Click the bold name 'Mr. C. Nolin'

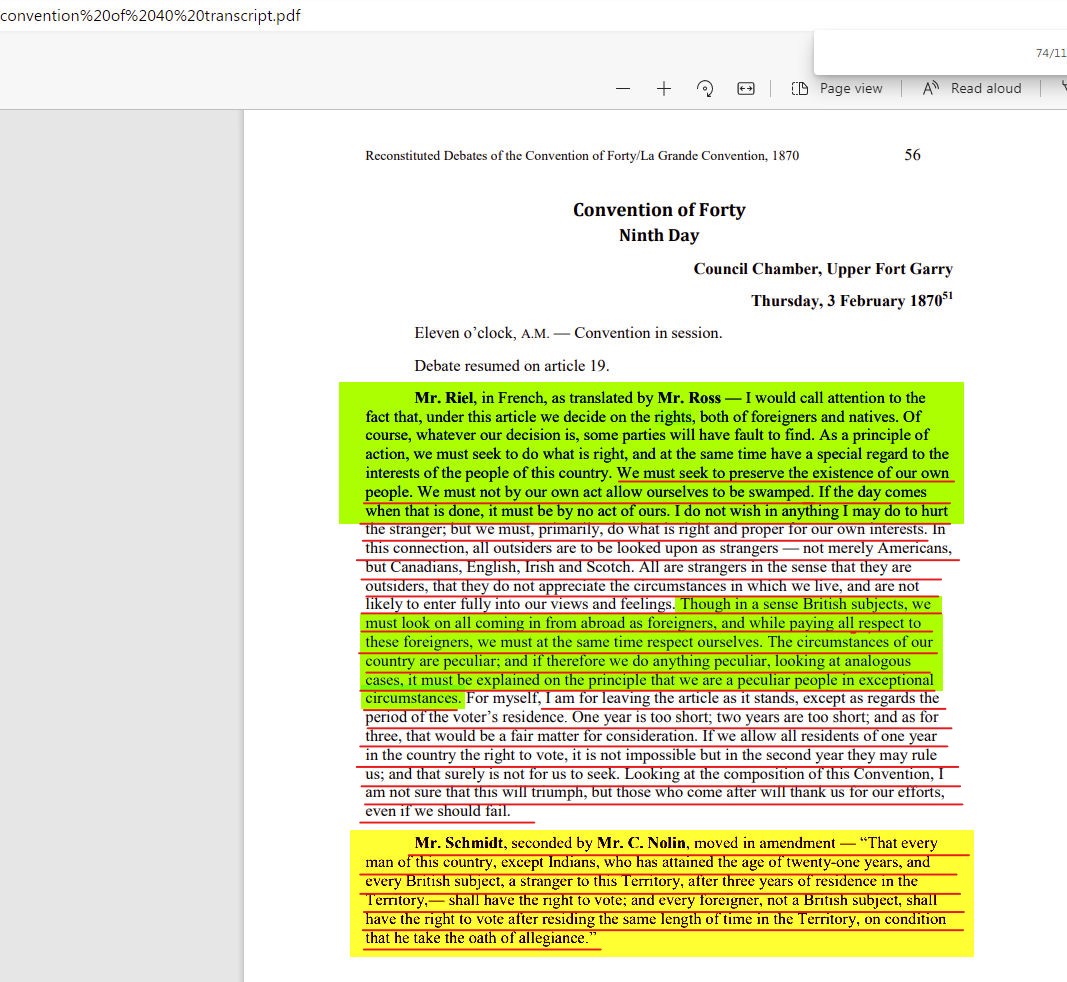pyautogui.click(x=641, y=842)
